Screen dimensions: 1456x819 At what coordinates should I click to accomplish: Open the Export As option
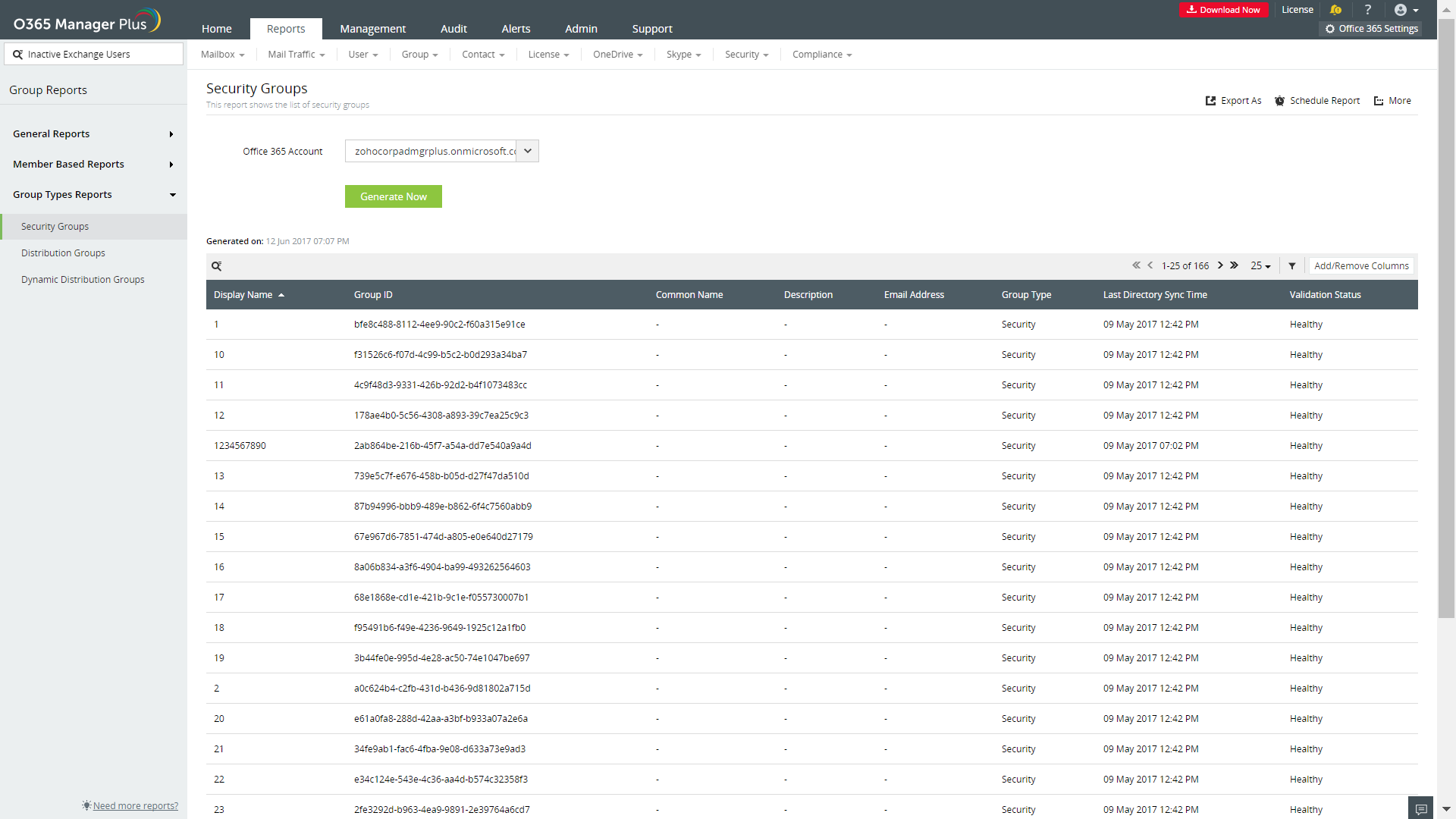click(1234, 101)
